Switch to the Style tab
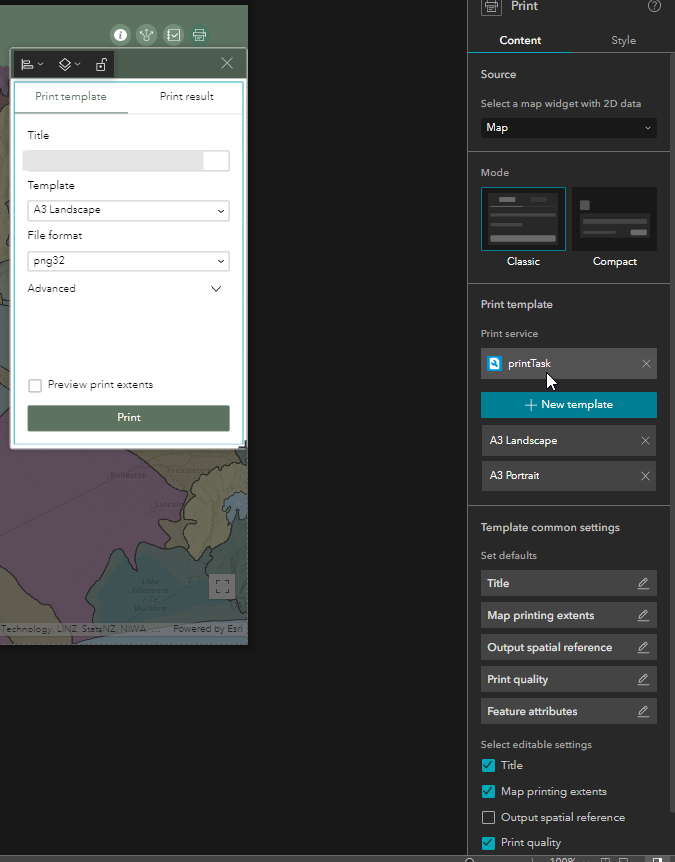The image size is (675, 862). point(623,40)
